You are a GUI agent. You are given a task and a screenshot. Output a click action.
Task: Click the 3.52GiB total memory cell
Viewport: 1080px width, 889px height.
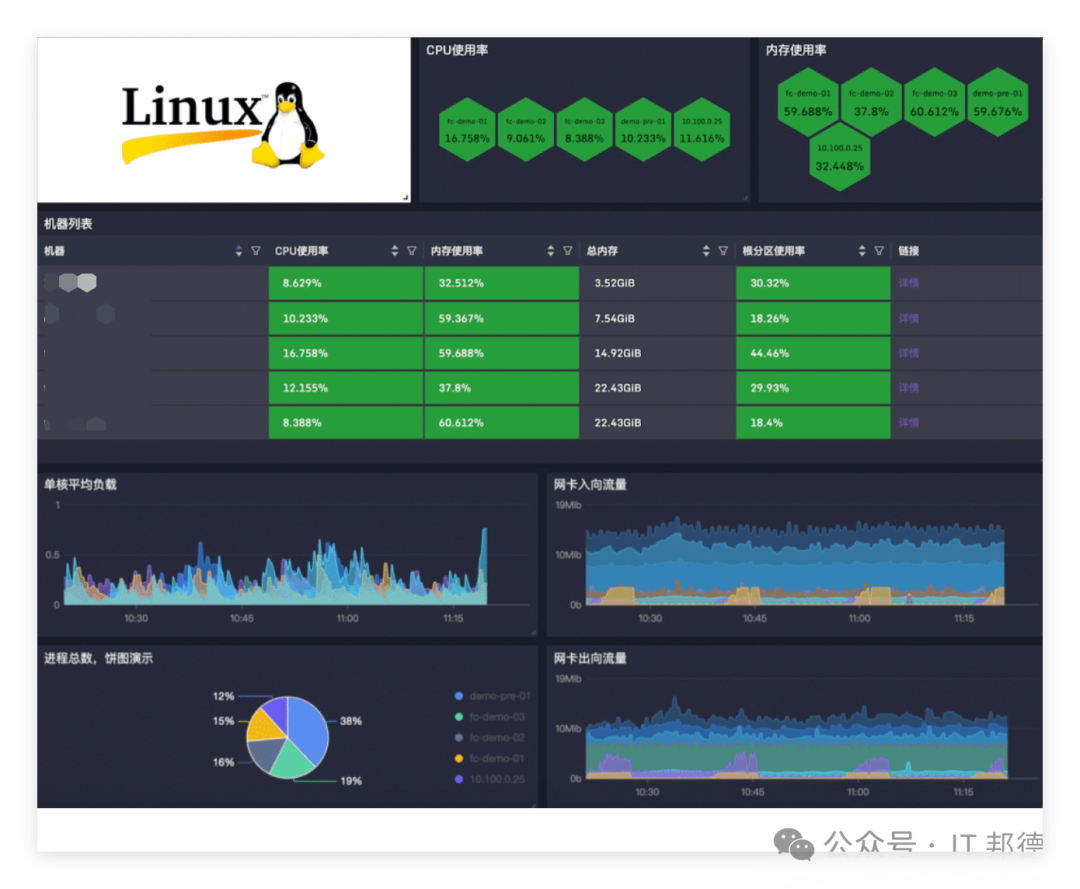(x=658, y=283)
